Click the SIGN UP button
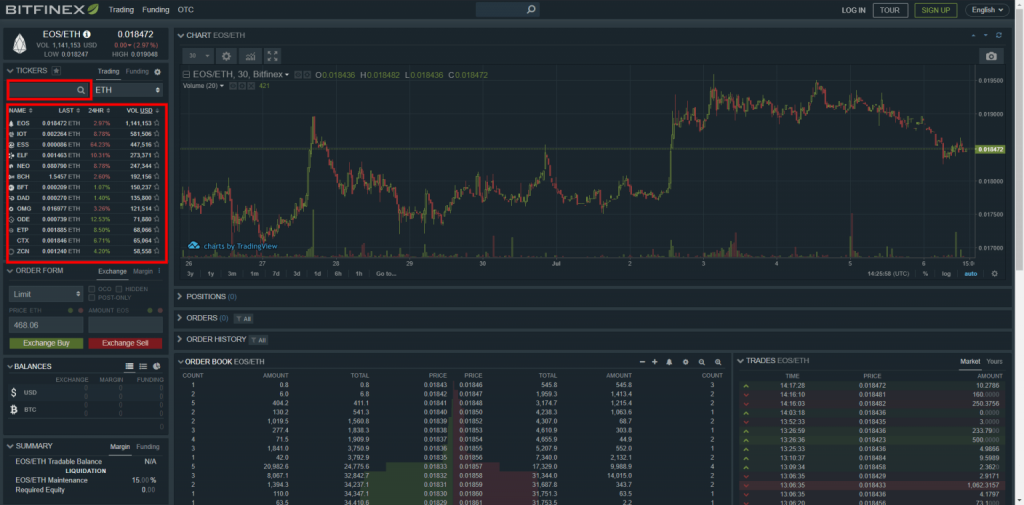Viewport: 1024px width, 505px height. [936, 10]
